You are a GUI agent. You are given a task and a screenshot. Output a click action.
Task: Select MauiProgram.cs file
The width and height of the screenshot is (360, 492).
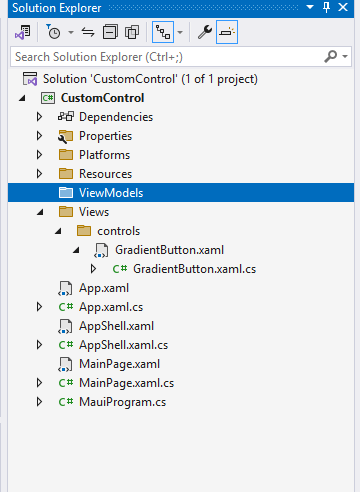[x=122, y=402]
